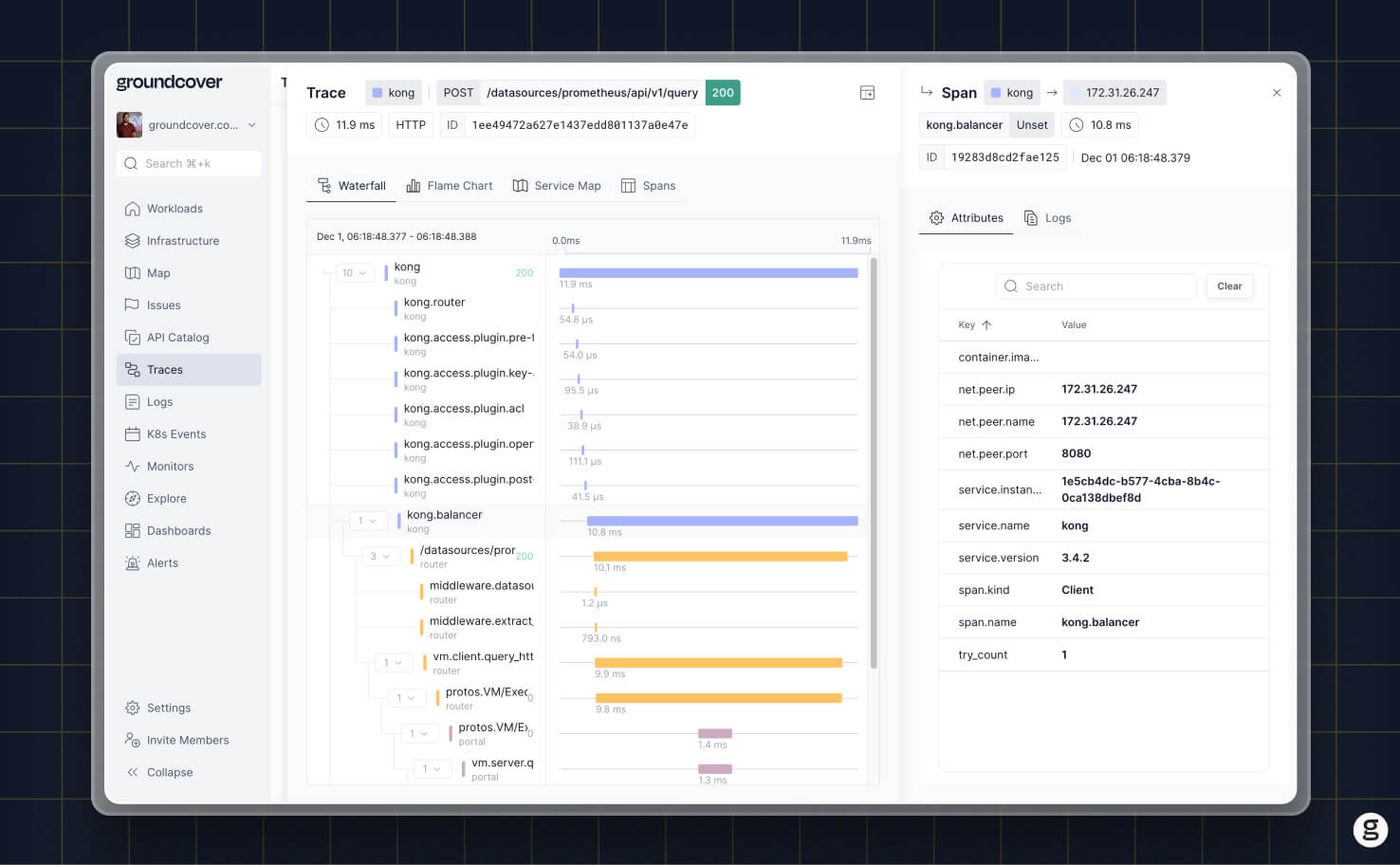1400x865 pixels.
Task: Click the service.name value kong
Action: coord(1075,526)
